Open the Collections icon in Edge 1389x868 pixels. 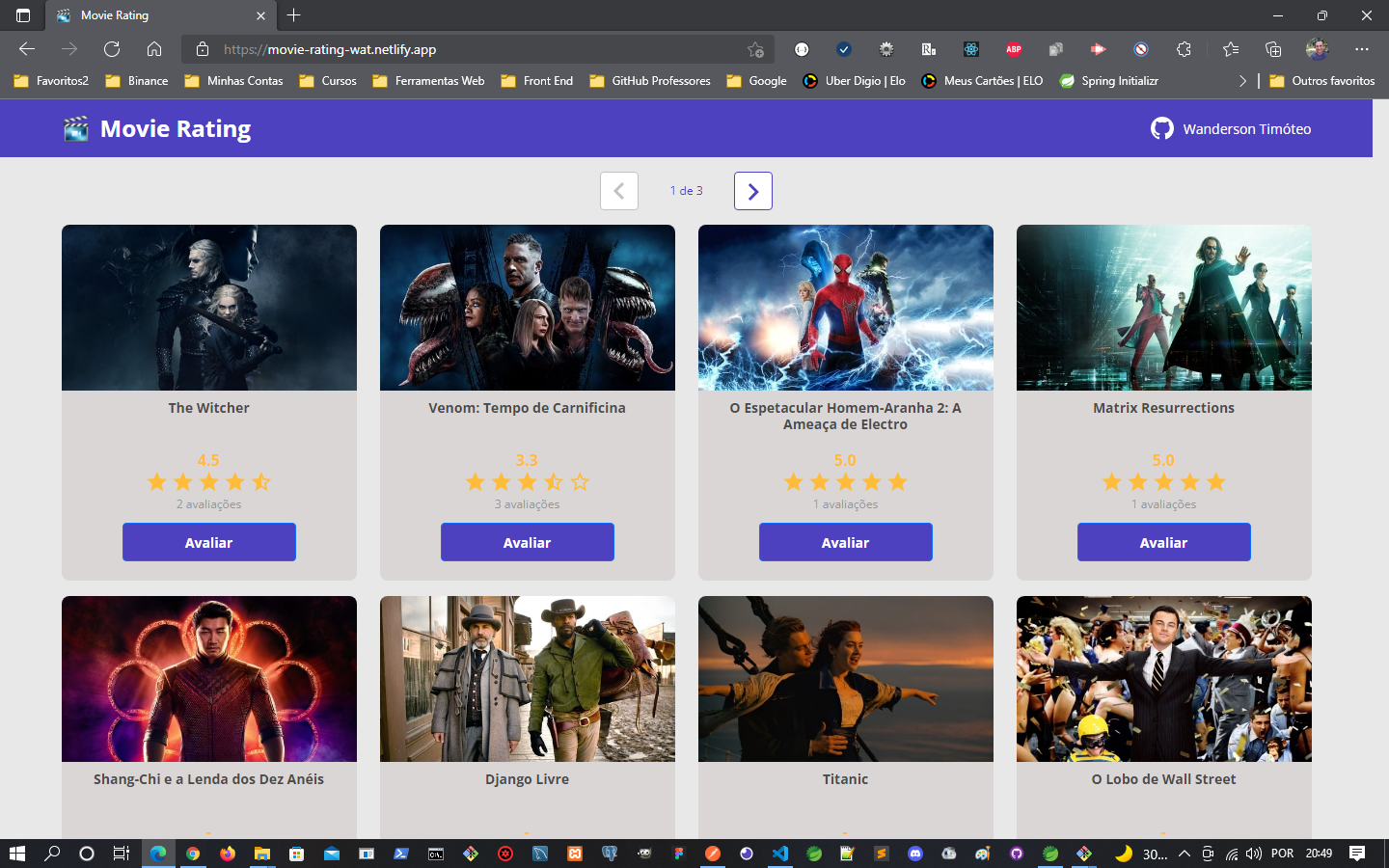[x=1273, y=49]
